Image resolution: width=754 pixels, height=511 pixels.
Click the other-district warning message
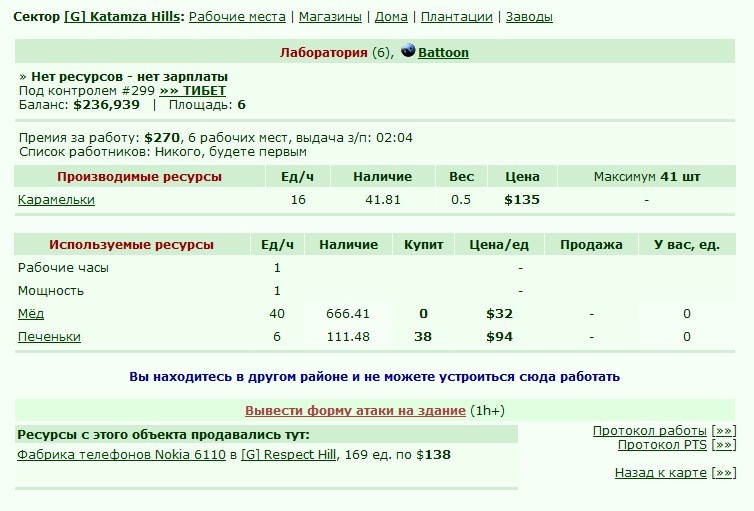[375, 376]
